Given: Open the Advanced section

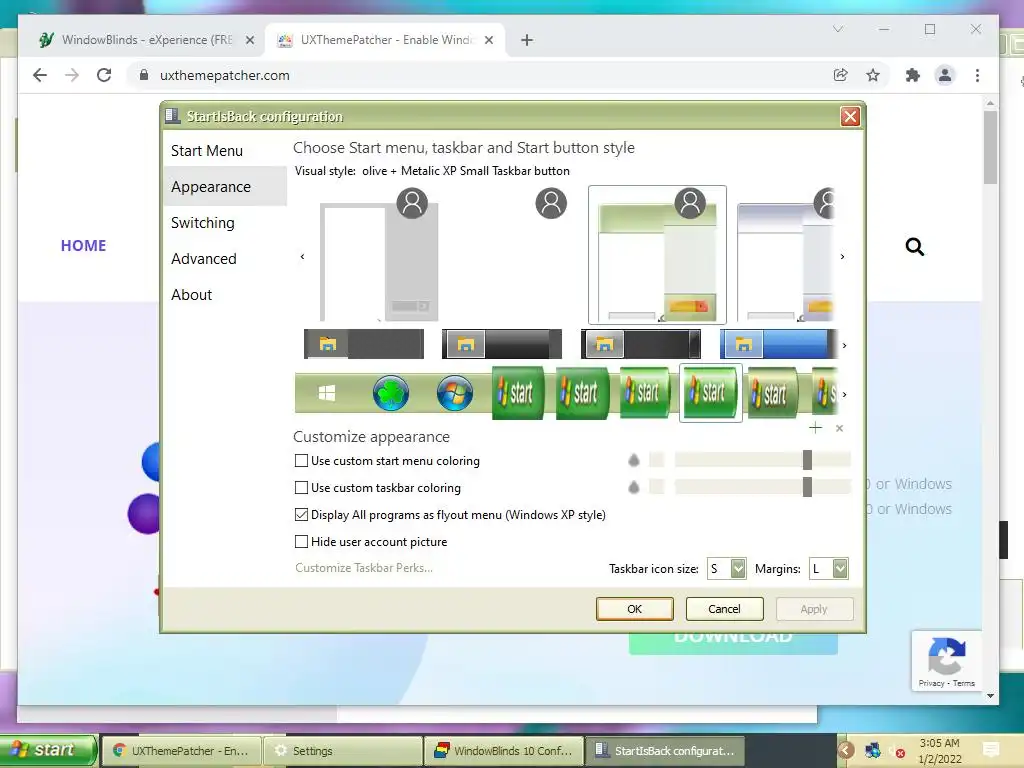Looking at the screenshot, I should 204,259.
